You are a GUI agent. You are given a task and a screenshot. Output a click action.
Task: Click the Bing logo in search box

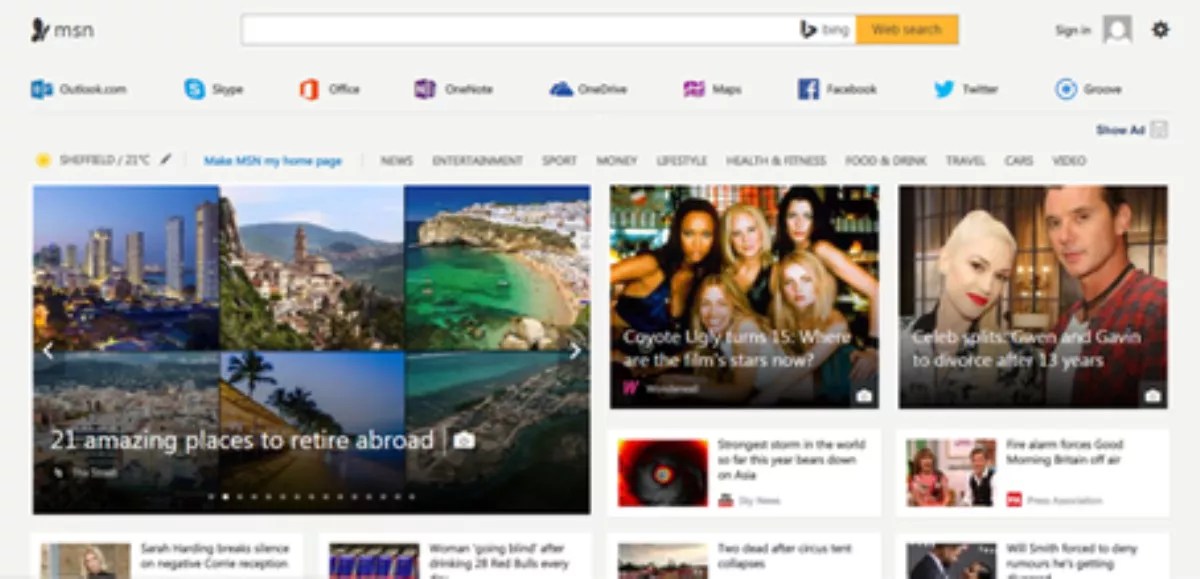[x=824, y=30]
